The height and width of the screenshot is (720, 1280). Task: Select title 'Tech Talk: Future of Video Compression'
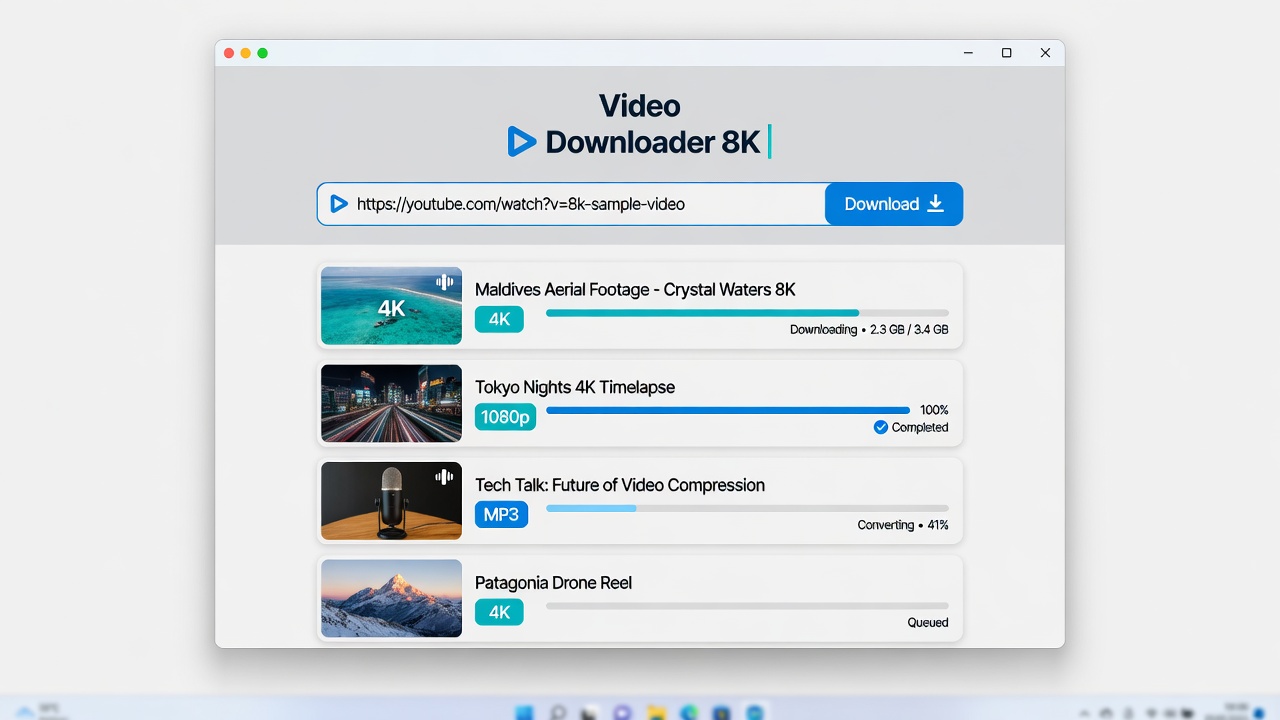(620, 485)
